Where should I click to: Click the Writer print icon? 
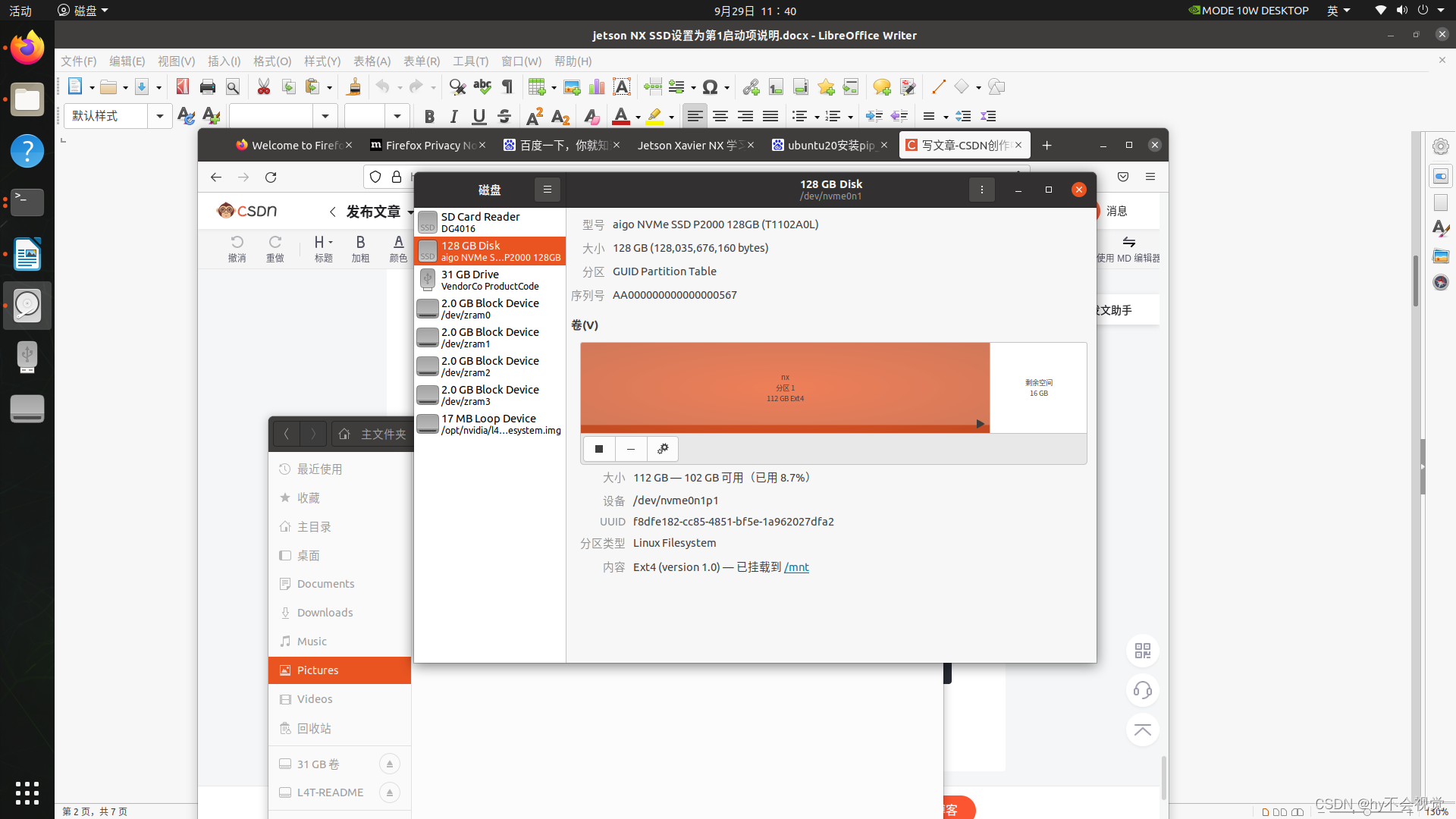[207, 86]
